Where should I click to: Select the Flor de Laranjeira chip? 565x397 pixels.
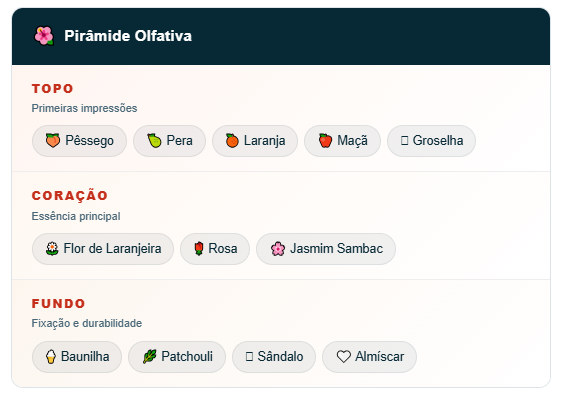tap(103, 249)
